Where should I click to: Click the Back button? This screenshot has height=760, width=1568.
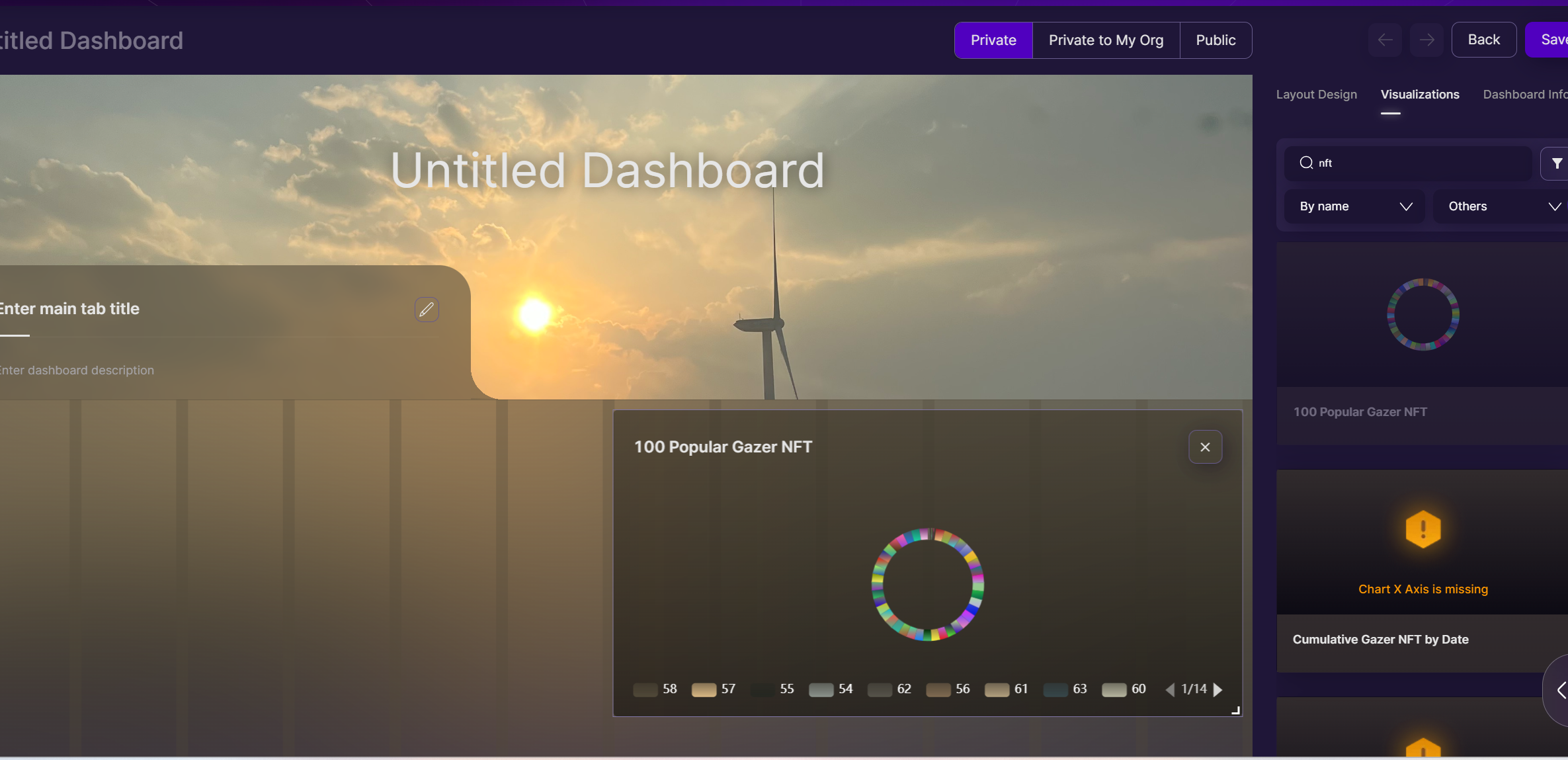click(x=1483, y=40)
